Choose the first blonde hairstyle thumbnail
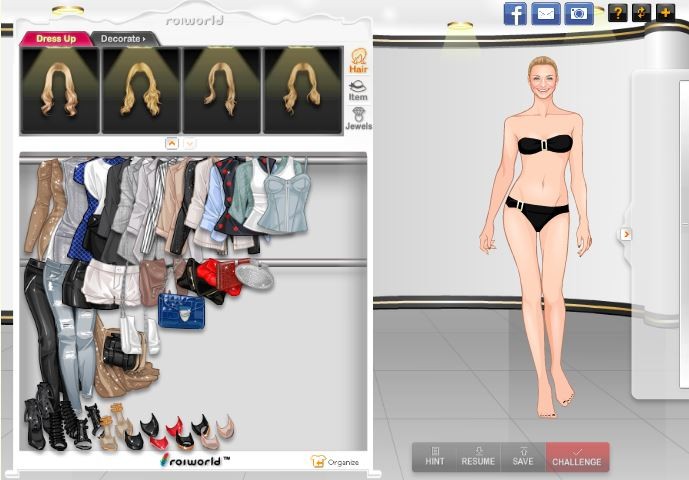 pyautogui.click(x=59, y=90)
